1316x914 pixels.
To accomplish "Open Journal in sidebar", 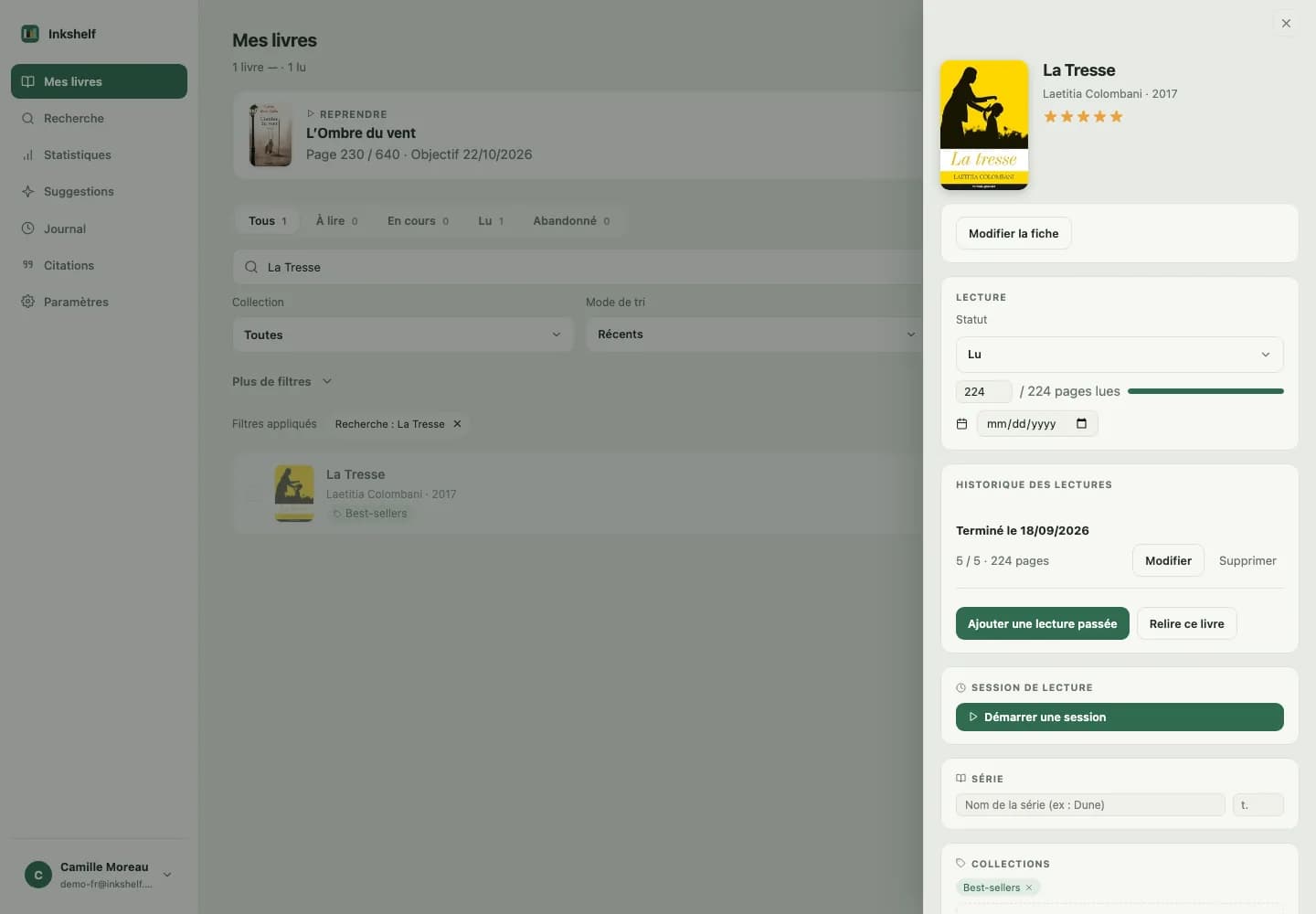I will 99,228.
